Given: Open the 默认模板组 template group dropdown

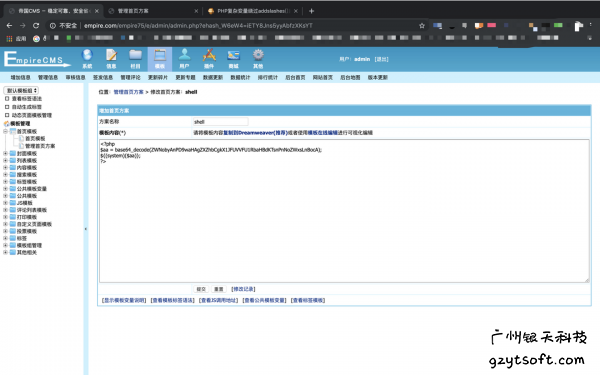Looking at the screenshot, I should point(21,90).
